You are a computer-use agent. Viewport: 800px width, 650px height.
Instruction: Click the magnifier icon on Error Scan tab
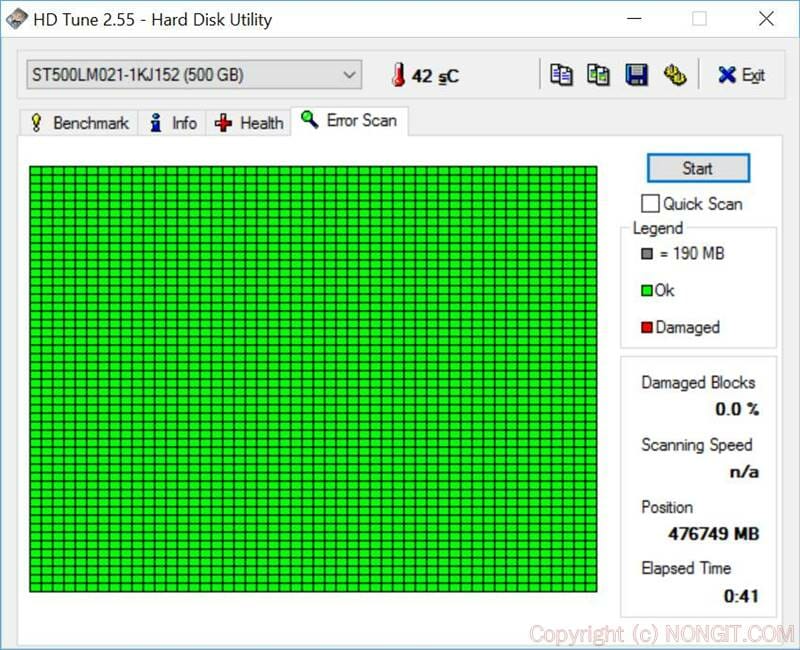coord(310,120)
